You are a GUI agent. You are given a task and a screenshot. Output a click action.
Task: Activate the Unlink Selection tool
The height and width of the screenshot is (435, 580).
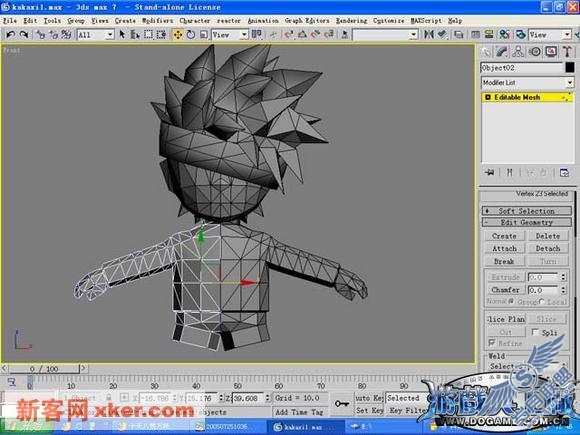pyautogui.click(x=53, y=35)
